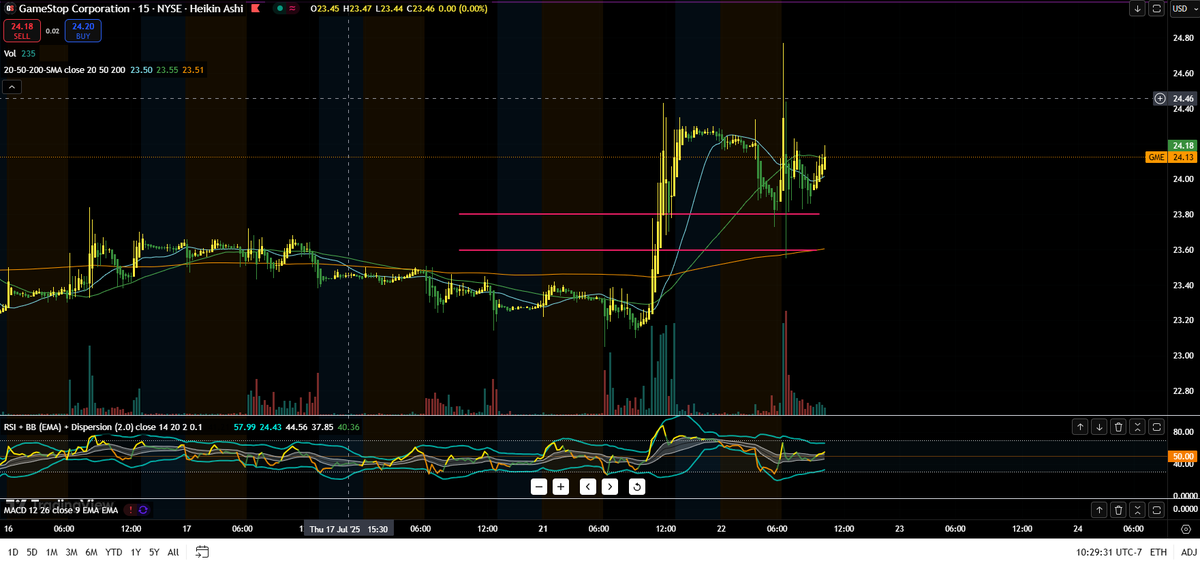Click the 23.50 SMA 20 value
The image size is (1200, 563).
coord(141,70)
